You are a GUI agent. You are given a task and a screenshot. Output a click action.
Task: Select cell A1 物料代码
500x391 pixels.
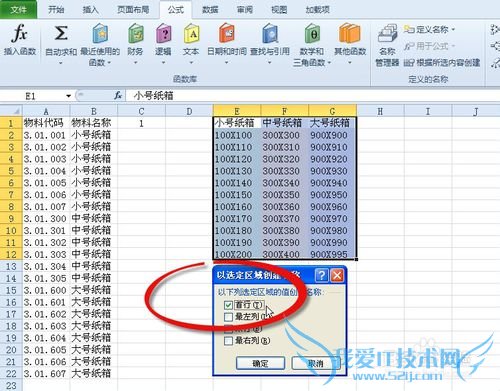coord(46,123)
